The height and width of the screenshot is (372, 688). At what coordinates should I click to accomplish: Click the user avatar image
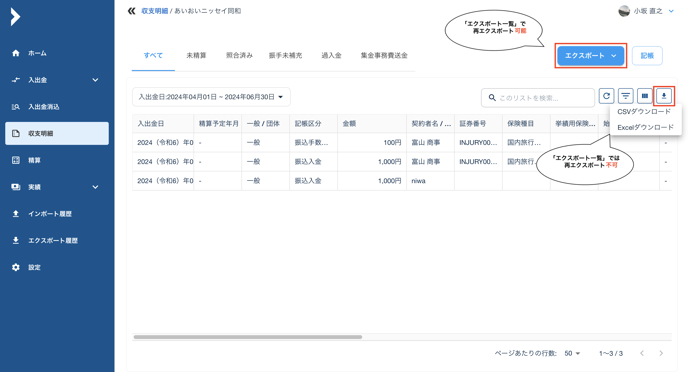pyautogui.click(x=624, y=11)
